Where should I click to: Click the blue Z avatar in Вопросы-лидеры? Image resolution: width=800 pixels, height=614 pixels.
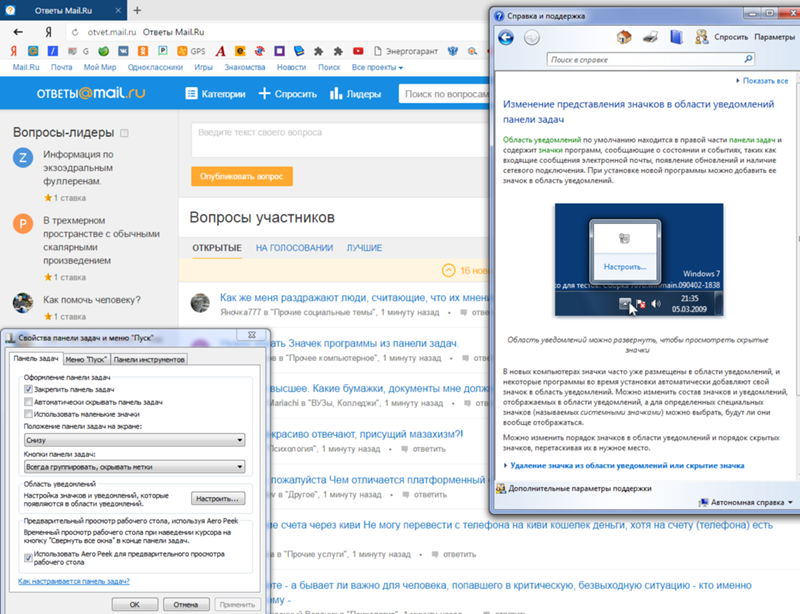tap(23, 158)
